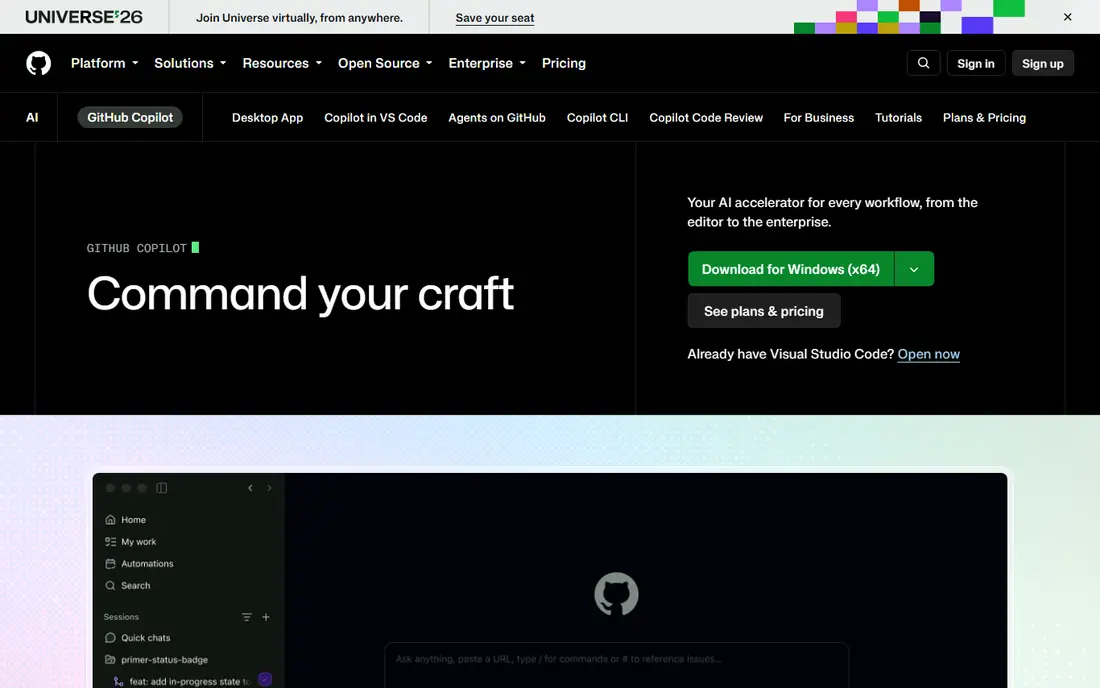Click the "Sessions" heading text

121,617
